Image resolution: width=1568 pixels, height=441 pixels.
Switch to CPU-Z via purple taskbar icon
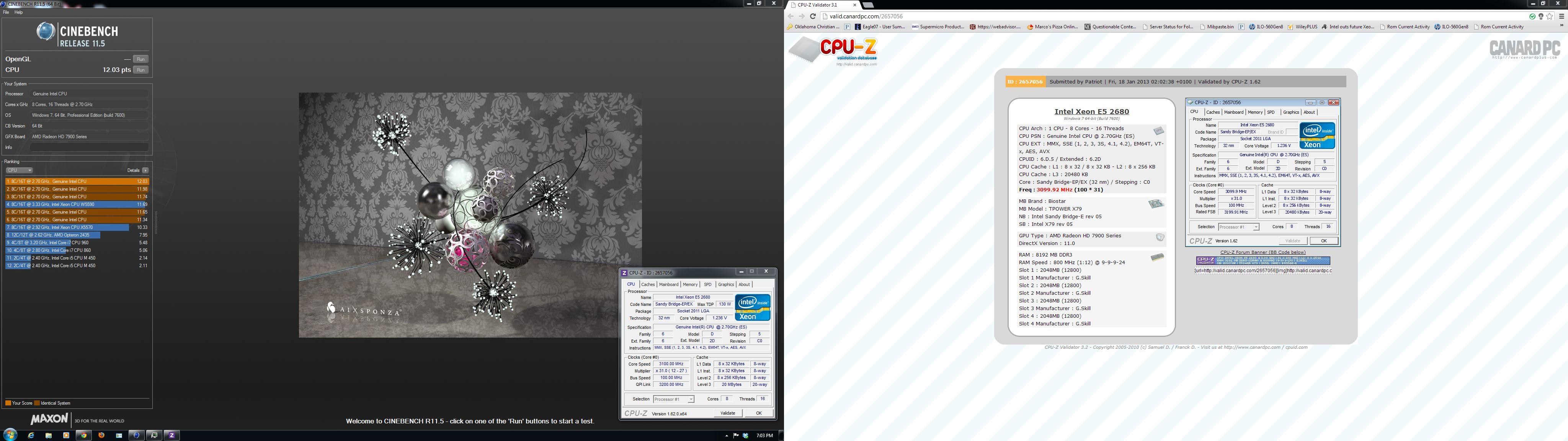[171, 435]
